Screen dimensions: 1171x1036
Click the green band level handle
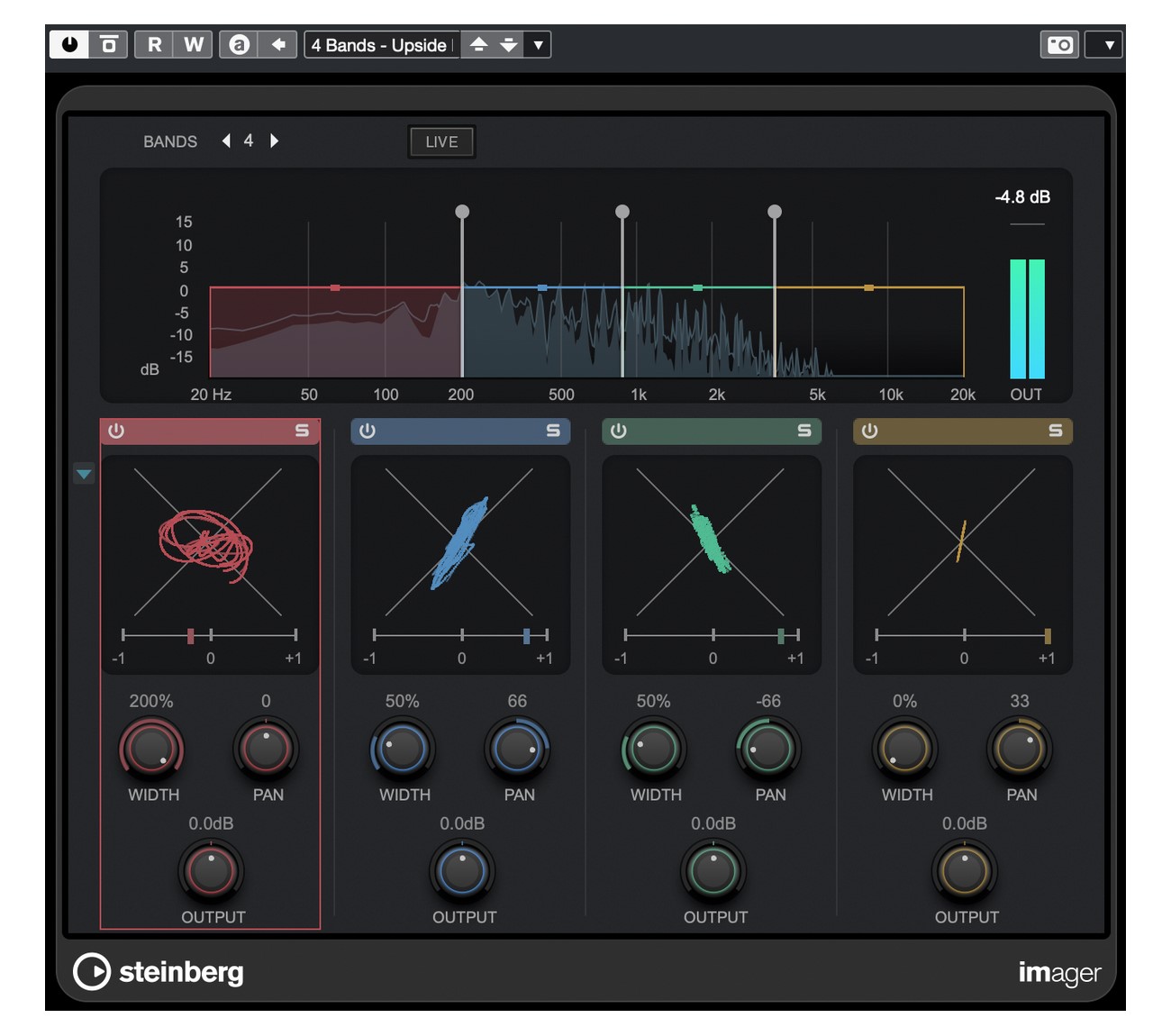698,288
